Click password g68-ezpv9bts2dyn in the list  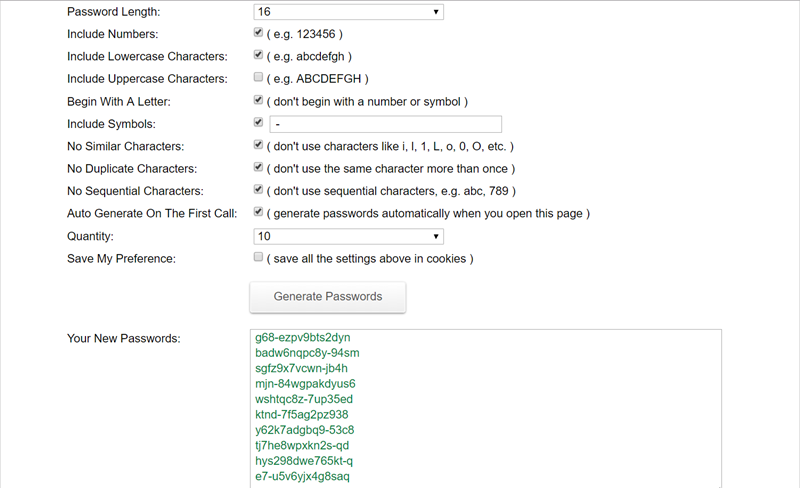pyautogui.click(x=303, y=338)
